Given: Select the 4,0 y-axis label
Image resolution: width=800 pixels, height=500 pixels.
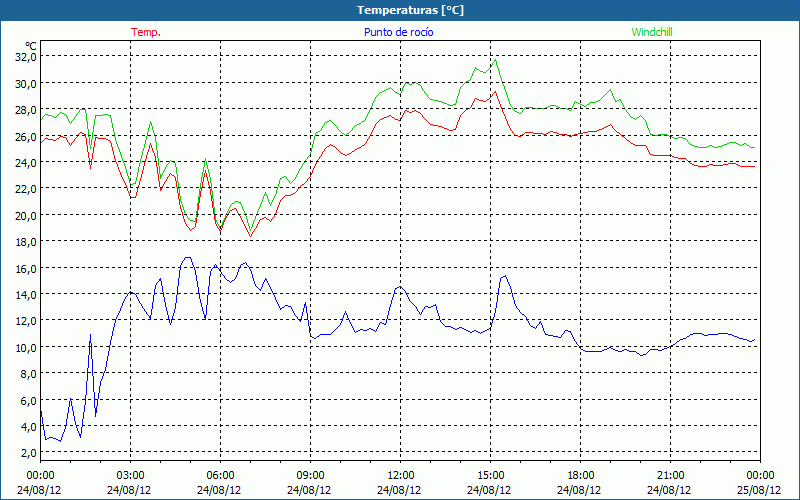Looking at the screenshot, I should [28, 427].
